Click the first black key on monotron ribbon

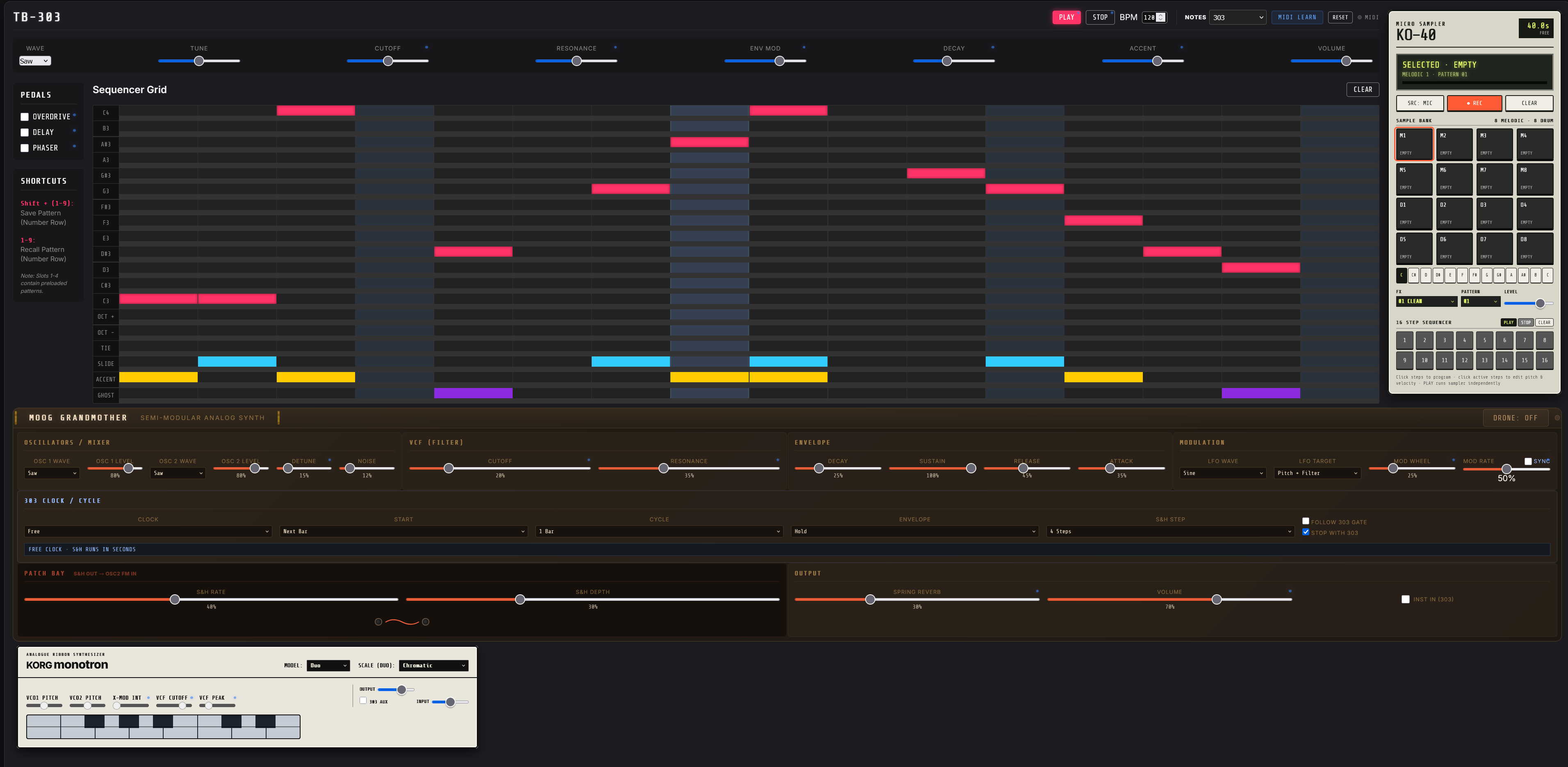[x=94, y=721]
